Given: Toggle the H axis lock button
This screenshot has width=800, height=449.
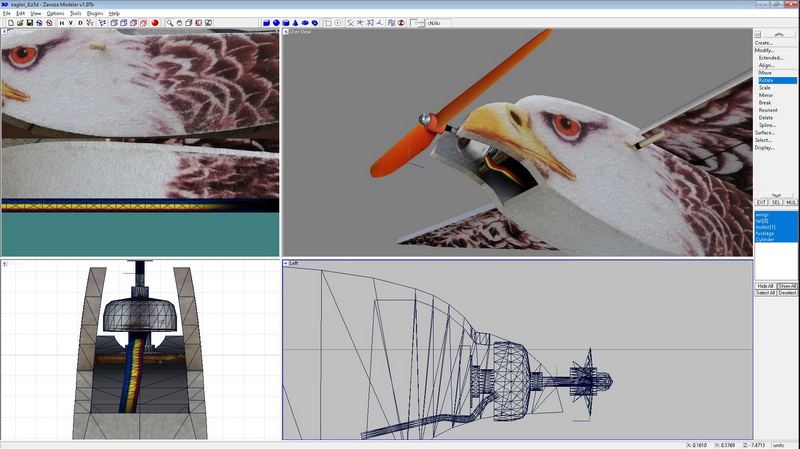Looking at the screenshot, I should point(61,22).
